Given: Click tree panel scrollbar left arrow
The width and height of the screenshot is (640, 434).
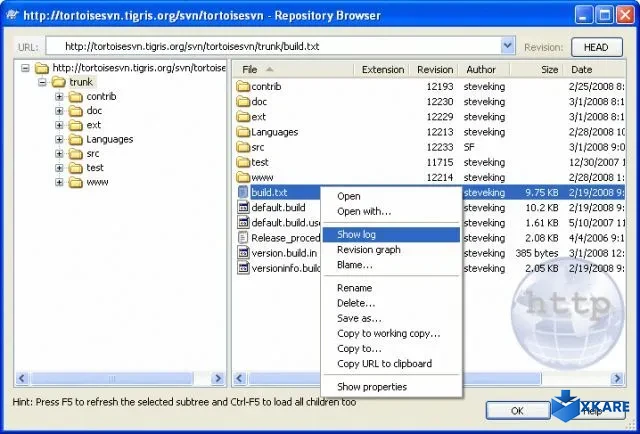Looking at the screenshot, I should [22, 378].
